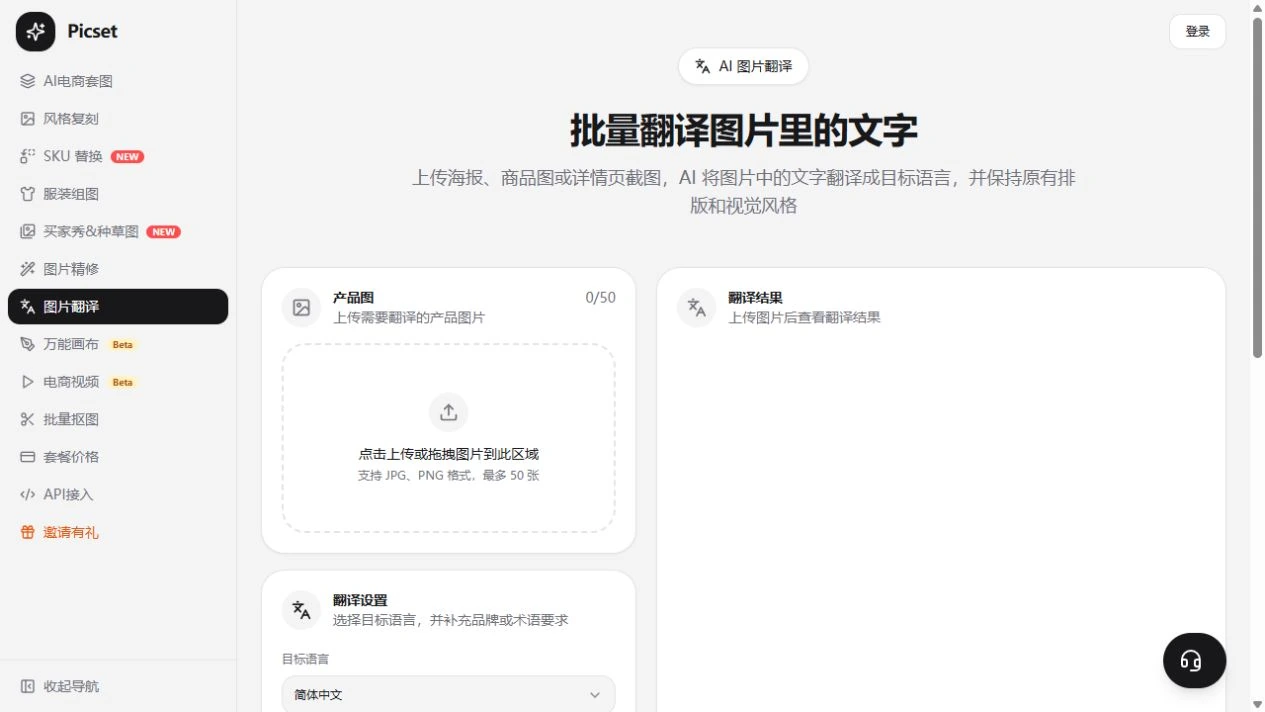Open 图片精修 menu item
Screen dimensions: 1265x712
(x=118, y=269)
